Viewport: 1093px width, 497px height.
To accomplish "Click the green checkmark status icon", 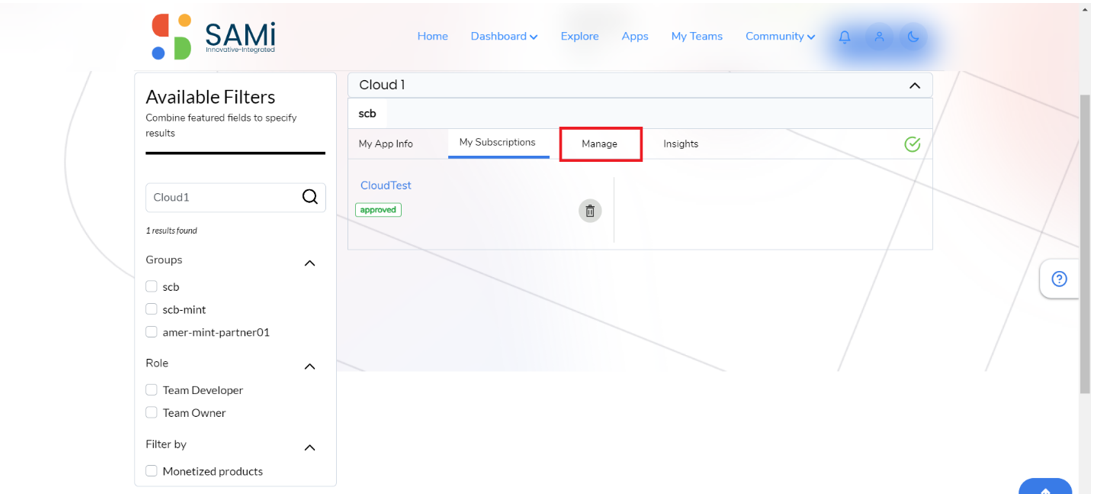I will pyautogui.click(x=912, y=144).
